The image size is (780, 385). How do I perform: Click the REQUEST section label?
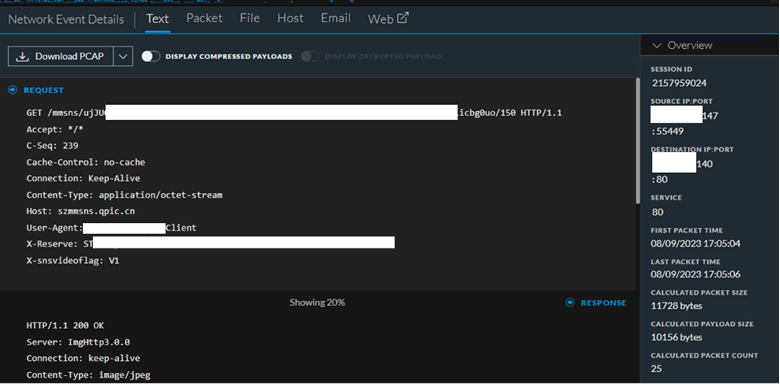[x=44, y=90]
